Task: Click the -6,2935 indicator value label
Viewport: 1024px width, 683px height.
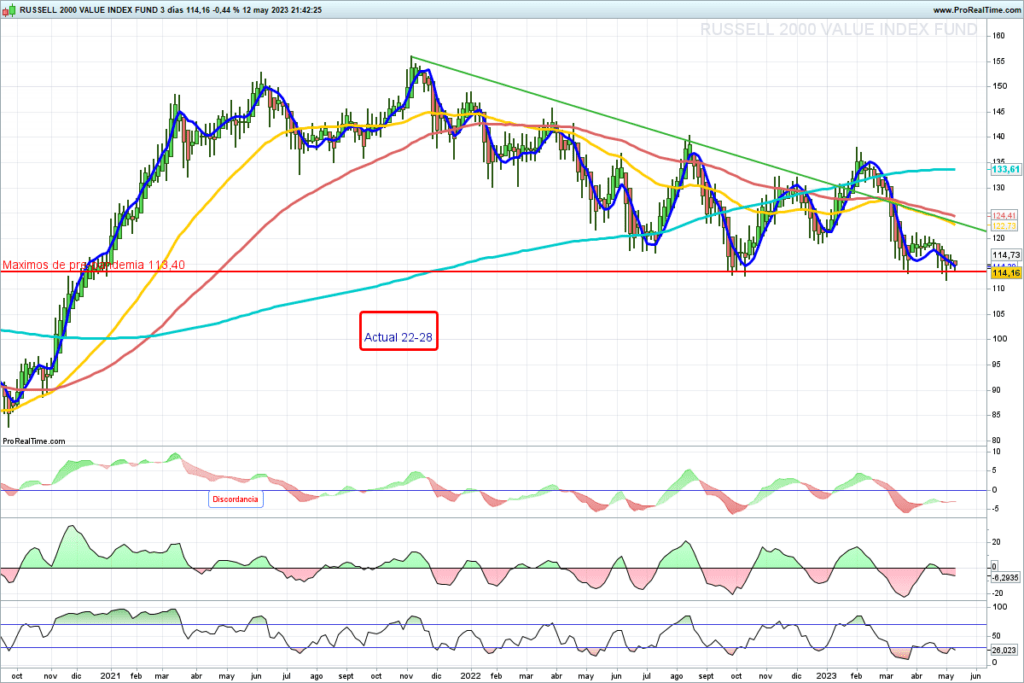Action: tap(1004, 578)
